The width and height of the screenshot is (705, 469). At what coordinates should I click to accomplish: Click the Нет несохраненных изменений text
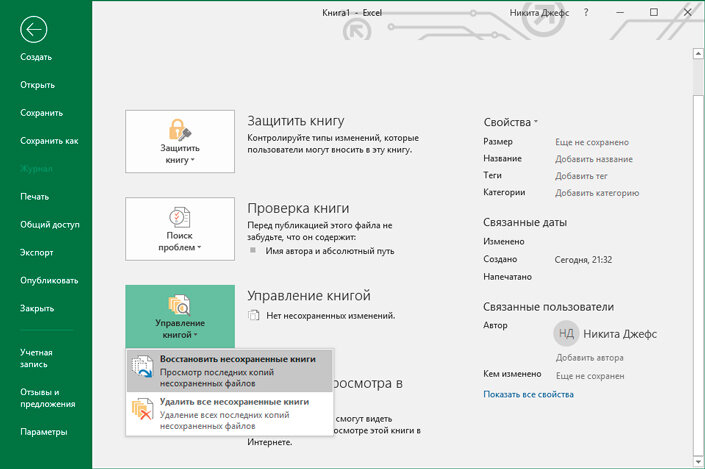[330, 316]
